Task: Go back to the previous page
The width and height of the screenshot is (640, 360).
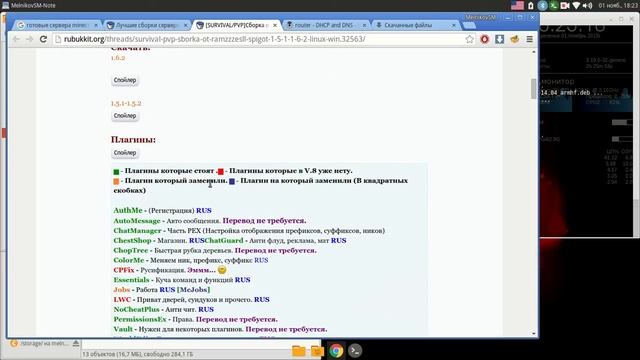Action: pyautogui.click(x=16, y=39)
